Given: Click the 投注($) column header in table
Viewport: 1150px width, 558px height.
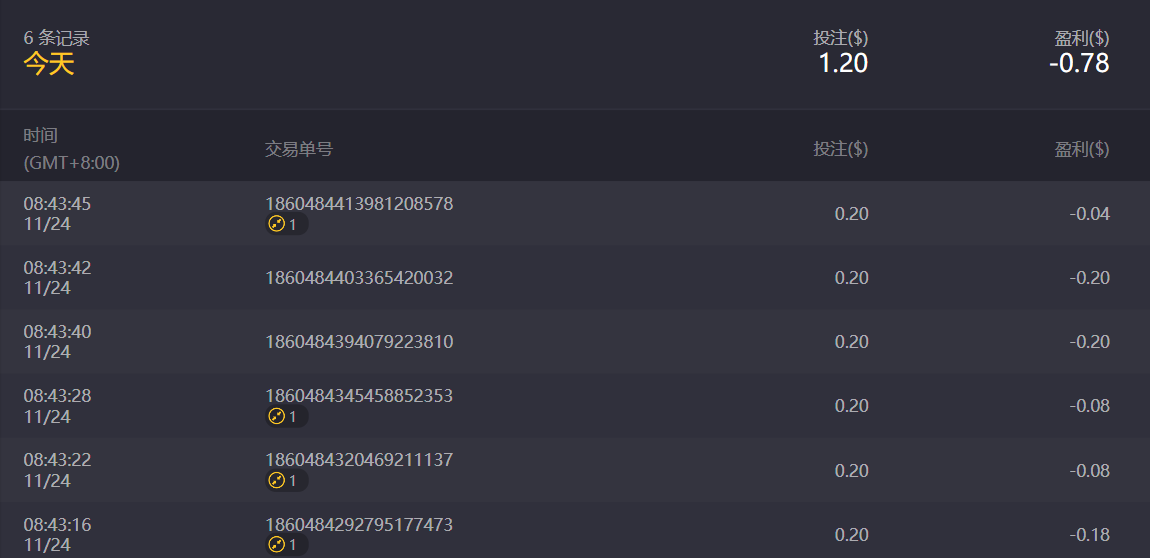Looking at the screenshot, I should 840,149.
